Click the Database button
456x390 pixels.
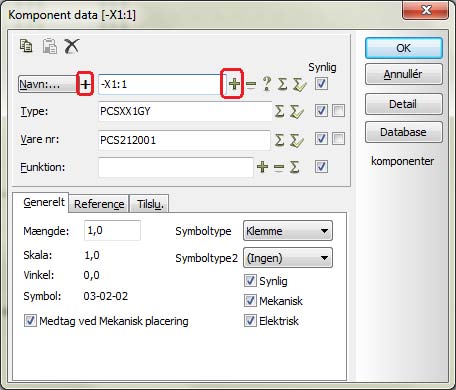coord(404,132)
